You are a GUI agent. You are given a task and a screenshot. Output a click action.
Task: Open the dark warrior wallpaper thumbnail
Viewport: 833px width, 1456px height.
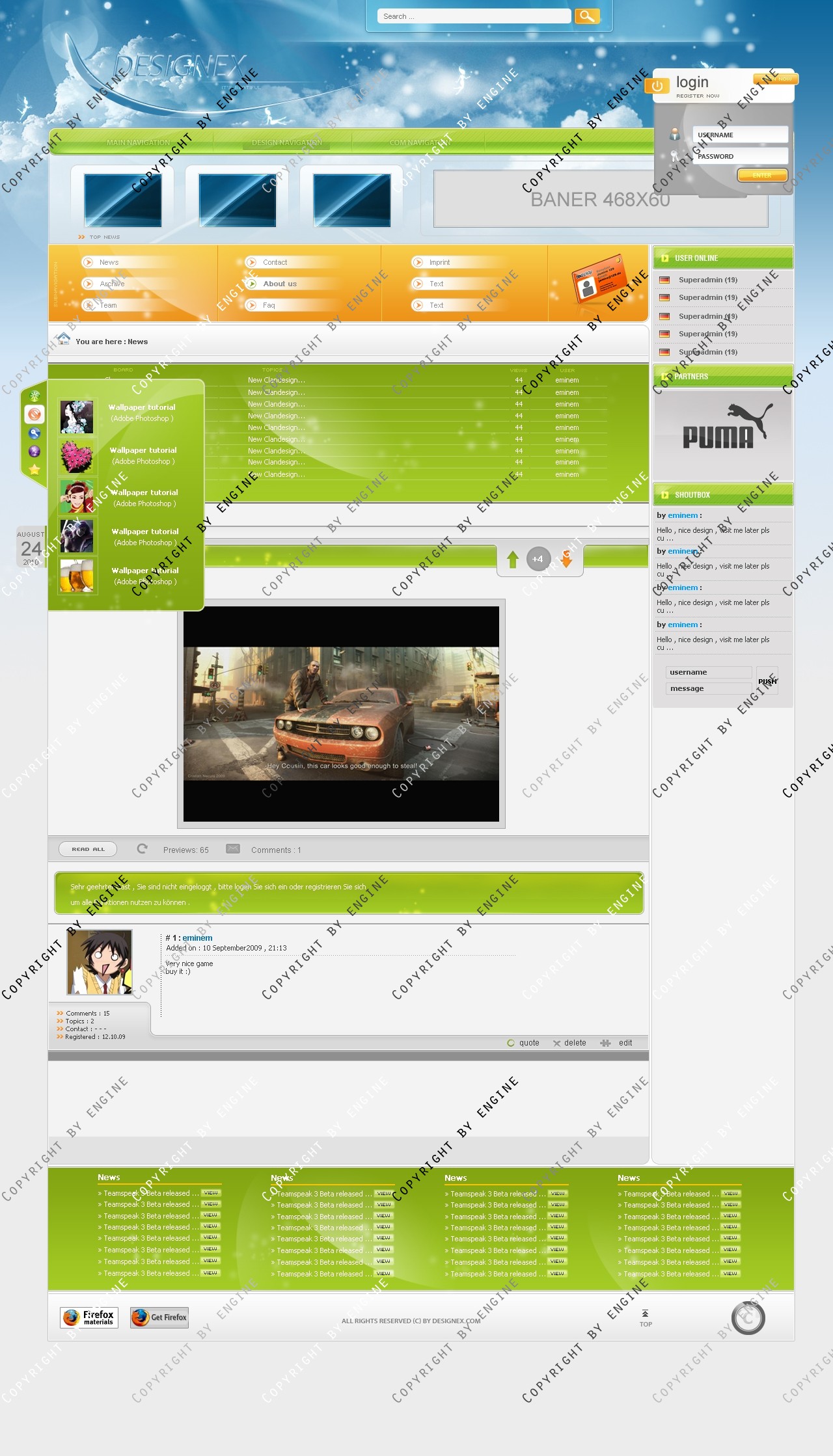click(77, 536)
